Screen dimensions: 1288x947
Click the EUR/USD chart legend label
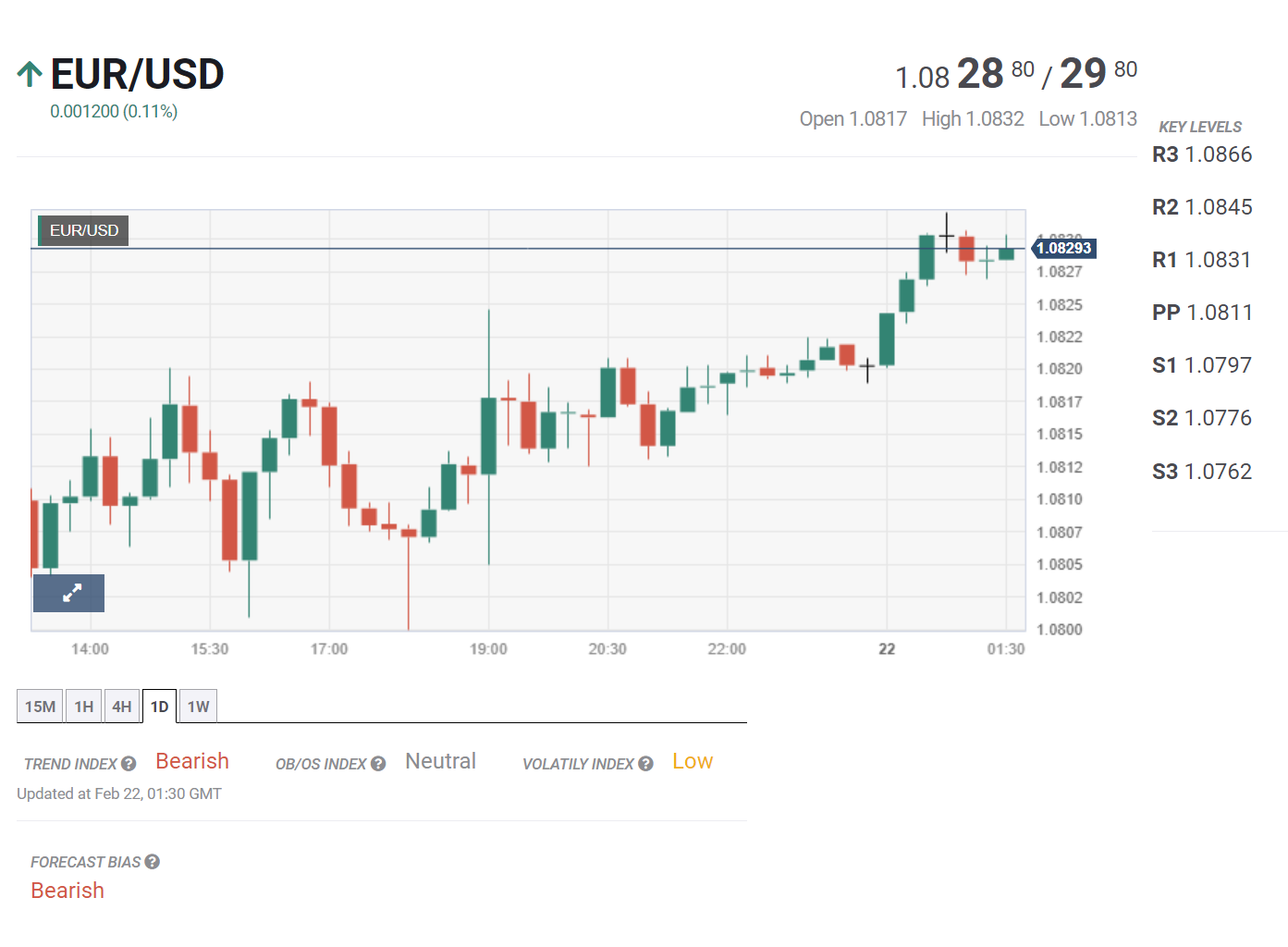coord(83,230)
